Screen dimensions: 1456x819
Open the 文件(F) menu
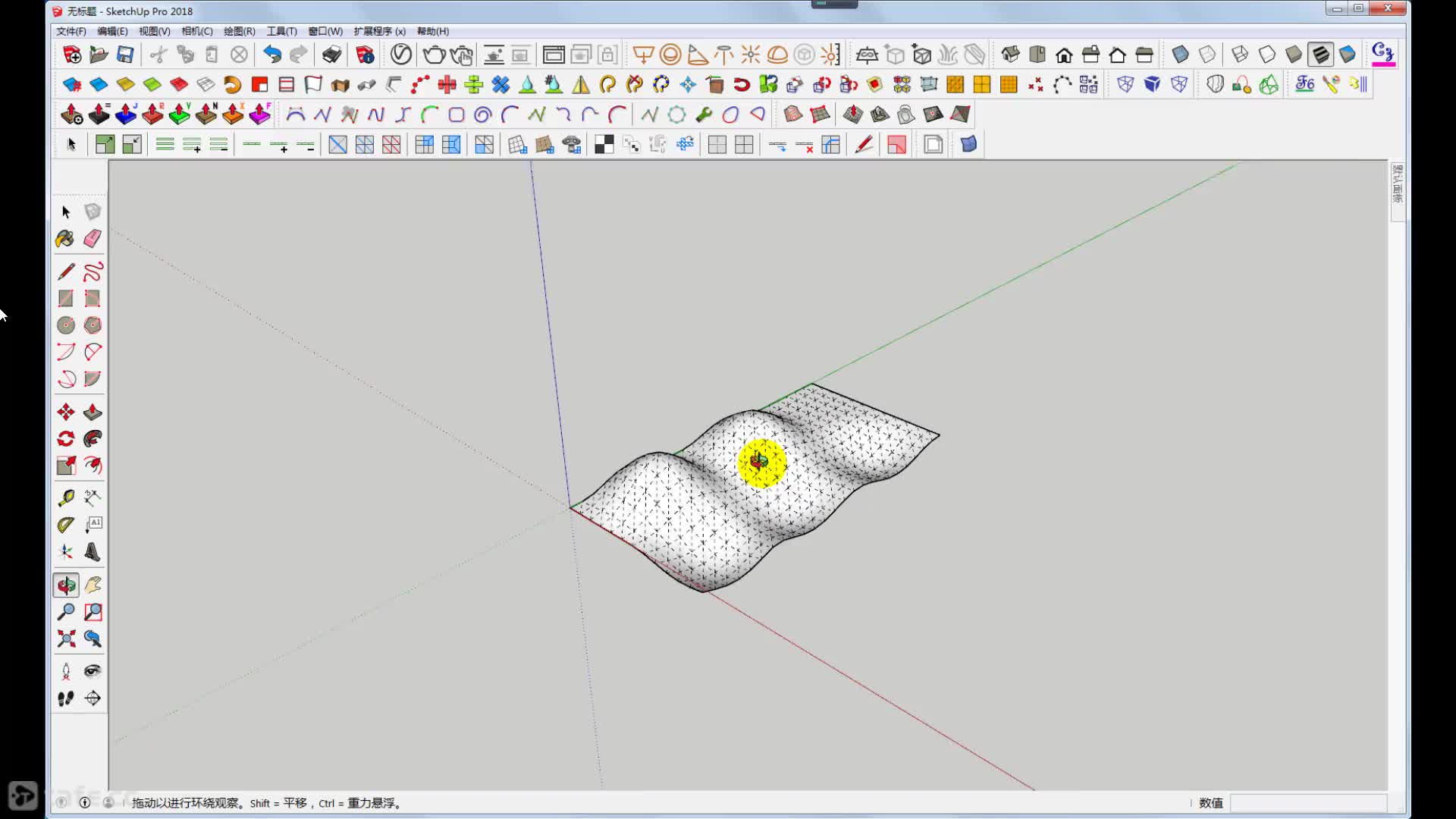pos(71,31)
